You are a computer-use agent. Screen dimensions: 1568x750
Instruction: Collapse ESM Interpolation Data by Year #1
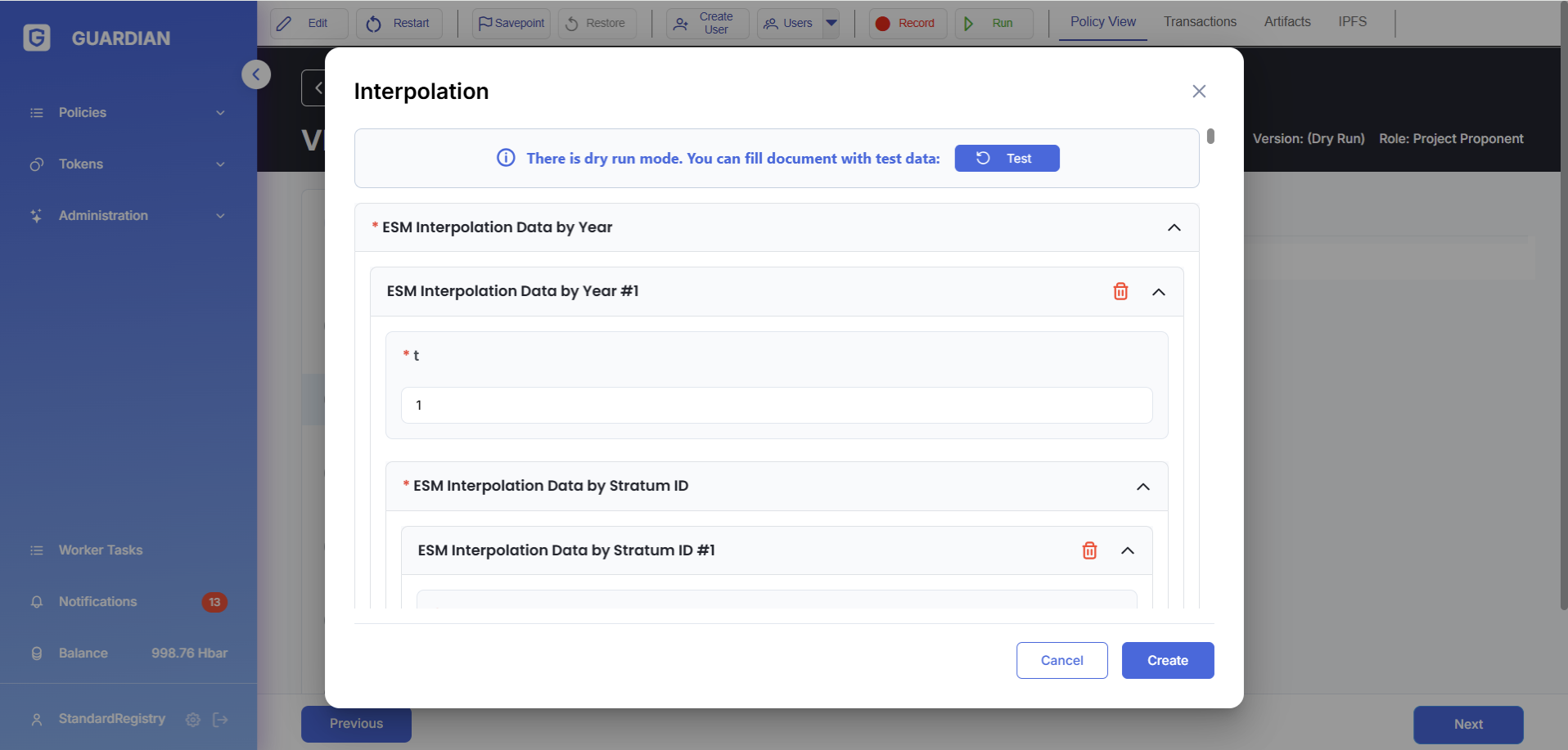1158,292
